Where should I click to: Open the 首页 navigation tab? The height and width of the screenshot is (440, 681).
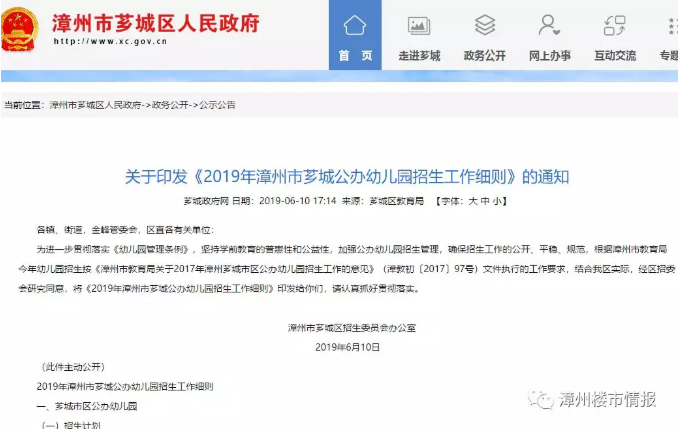point(354,56)
